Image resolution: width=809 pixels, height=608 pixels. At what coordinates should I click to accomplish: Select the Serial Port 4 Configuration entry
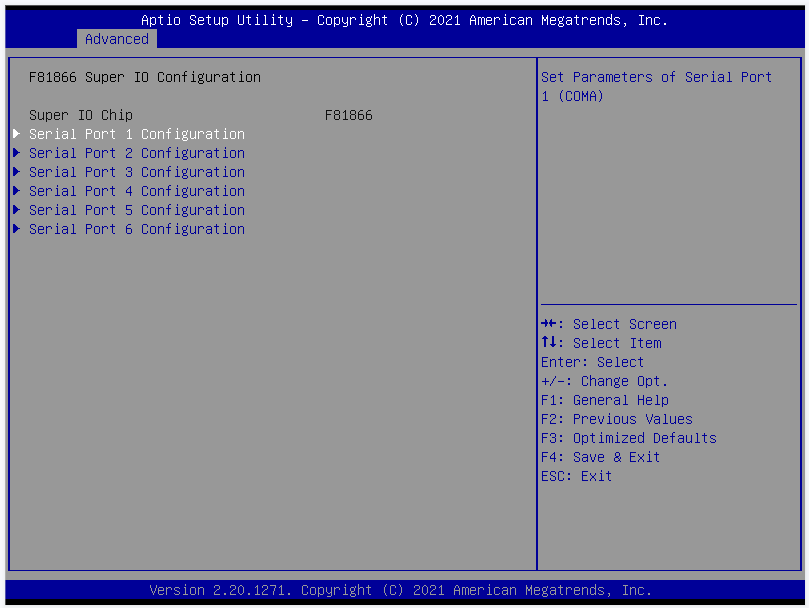click(136, 191)
